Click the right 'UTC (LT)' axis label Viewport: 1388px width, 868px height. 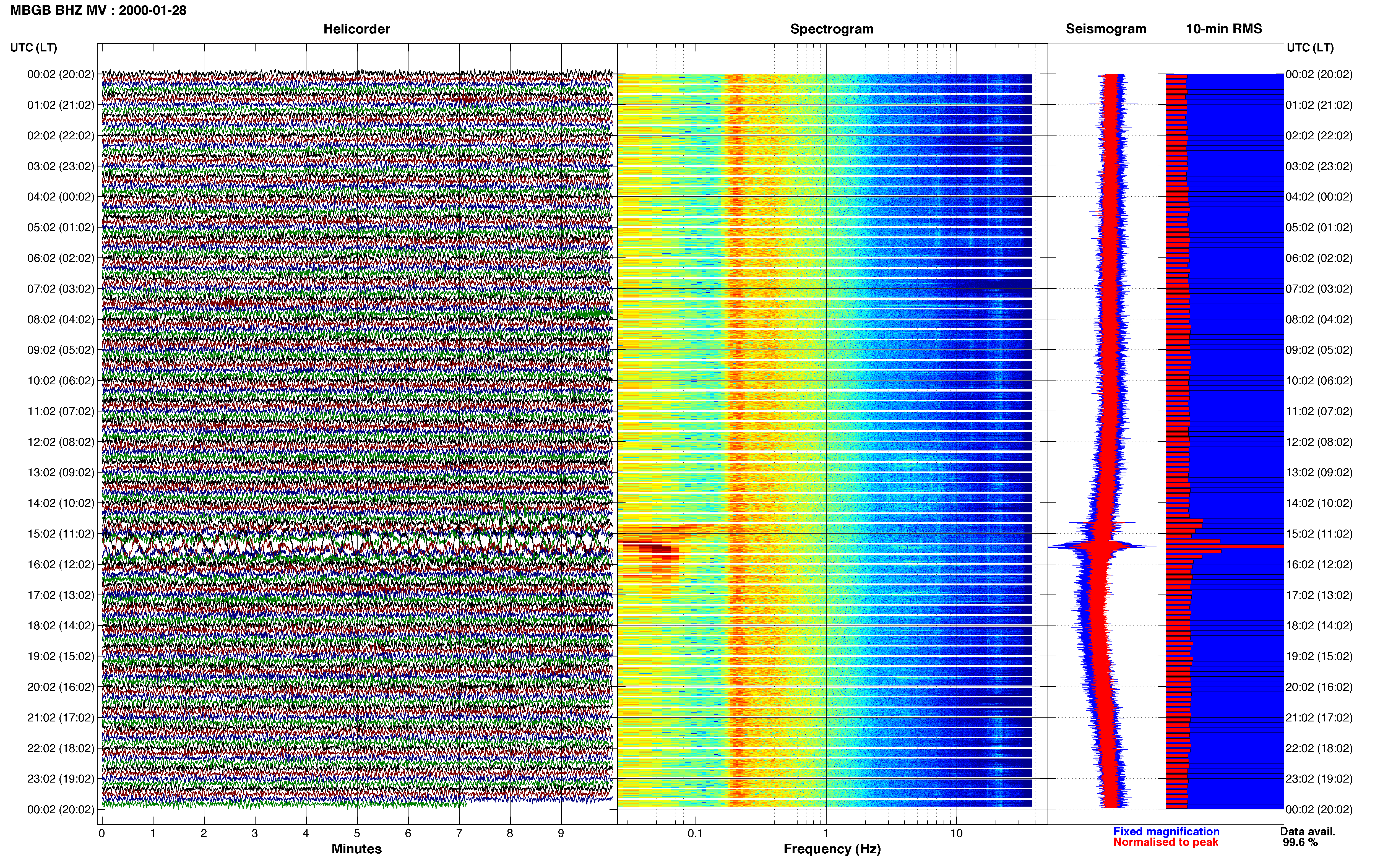[1310, 48]
